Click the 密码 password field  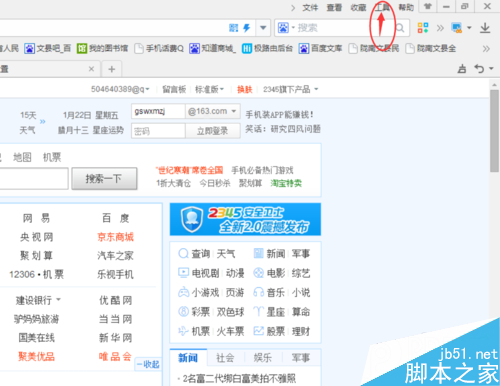tap(158, 131)
